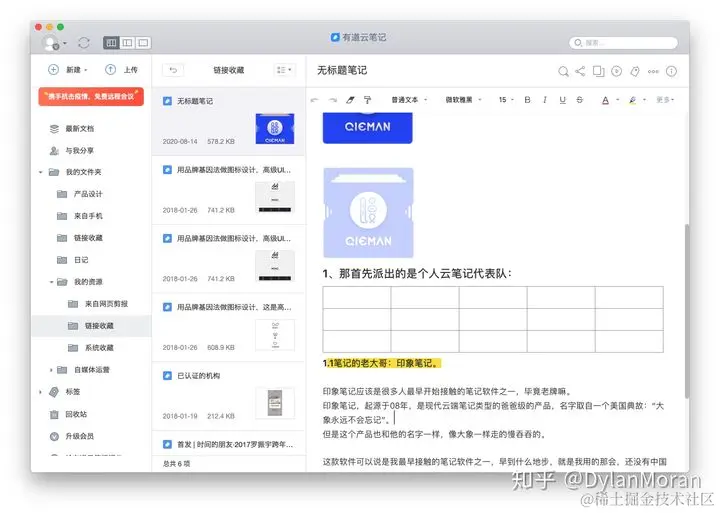The image size is (720, 513).
Task: Apply the font color A button
Action: click(x=606, y=100)
